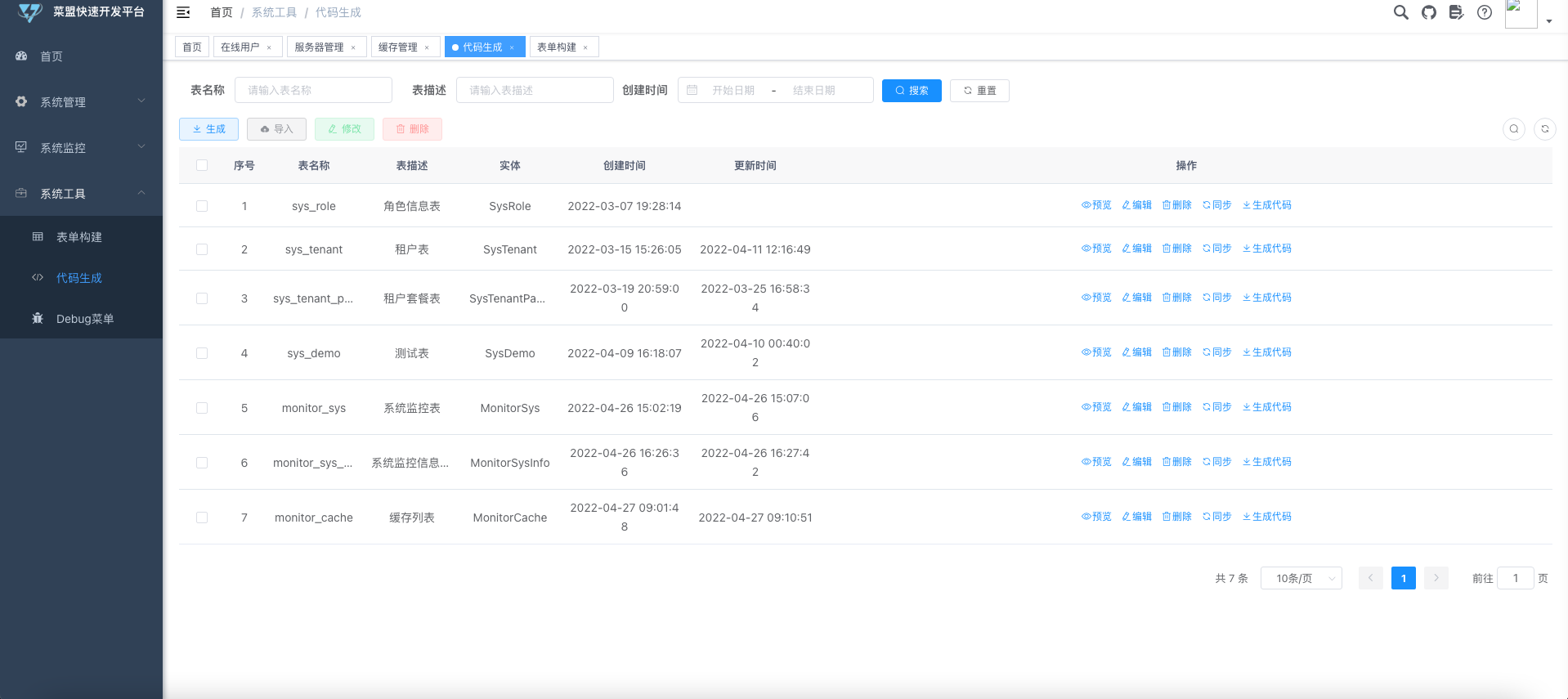Screen dimensions: 1568x699
Task: Open the help question mark icon
Action: click(x=1485, y=12)
